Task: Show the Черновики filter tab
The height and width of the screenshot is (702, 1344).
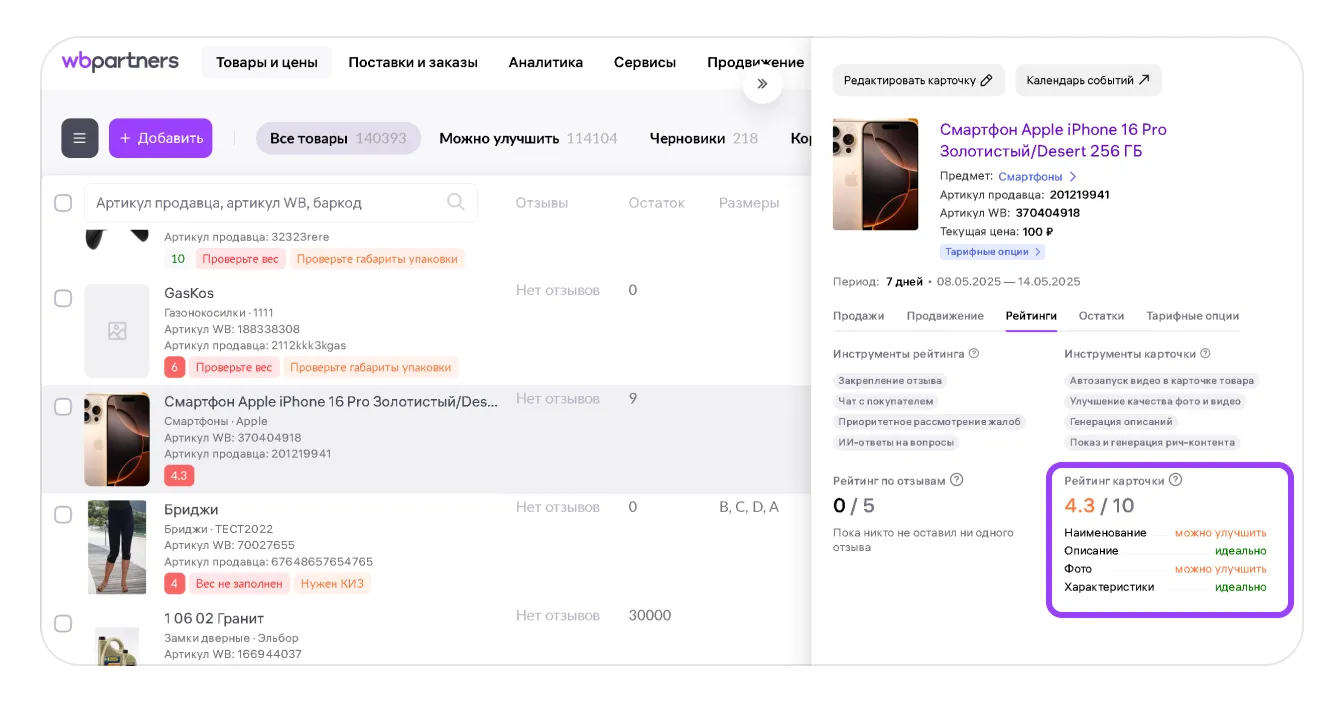Action: click(703, 138)
